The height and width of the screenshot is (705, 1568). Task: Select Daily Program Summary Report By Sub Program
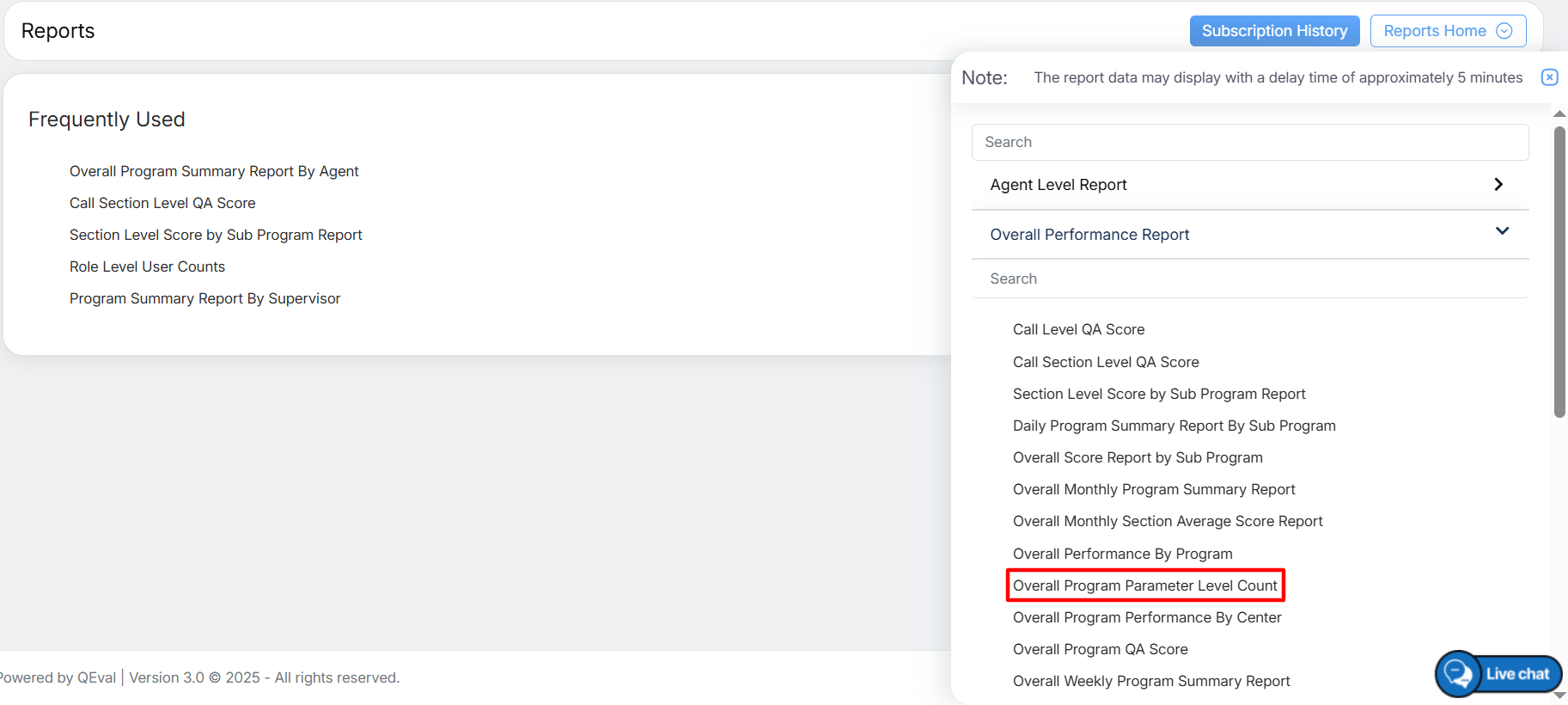pos(1174,426)
